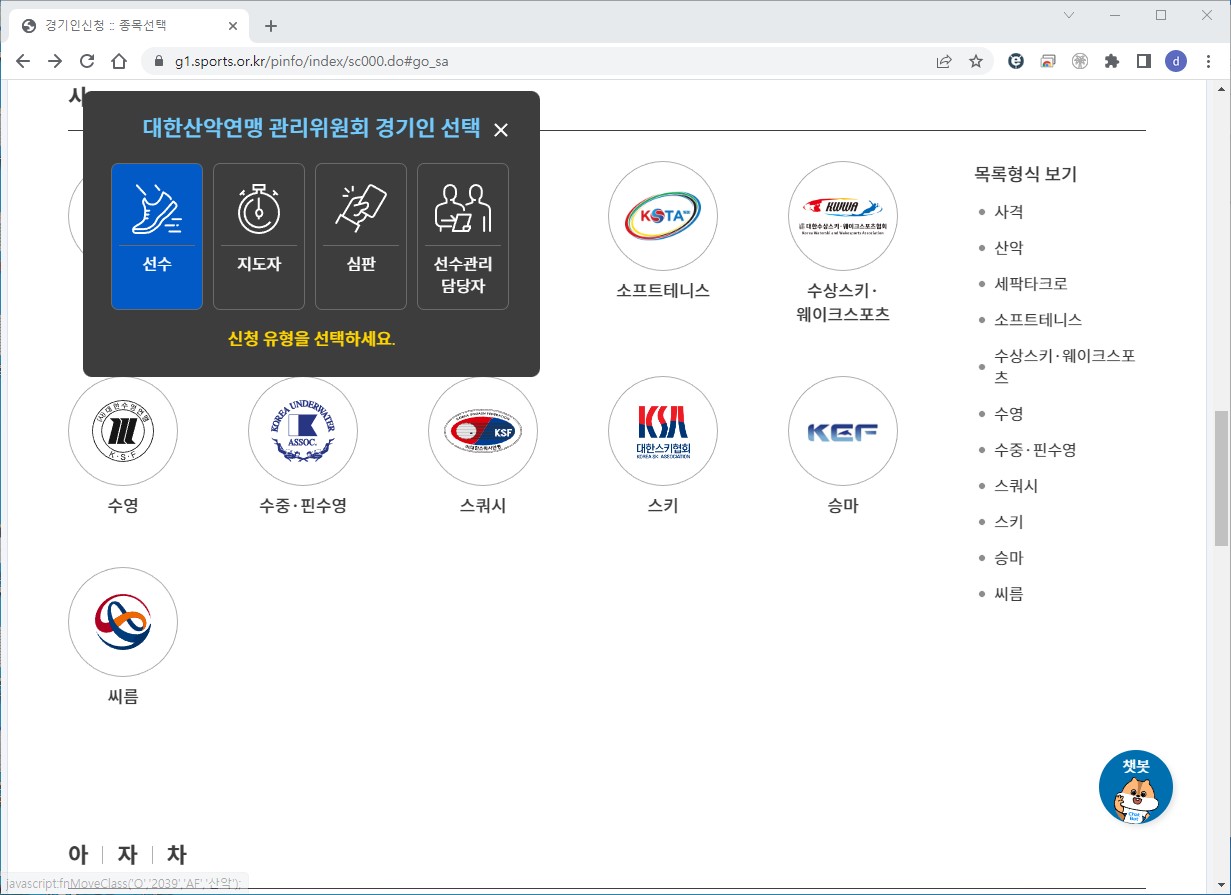This screenshot has height=895, width=1231.
Task: Select the 경기인신청 :: 종목선택 tab
Action: pos(130,26)
